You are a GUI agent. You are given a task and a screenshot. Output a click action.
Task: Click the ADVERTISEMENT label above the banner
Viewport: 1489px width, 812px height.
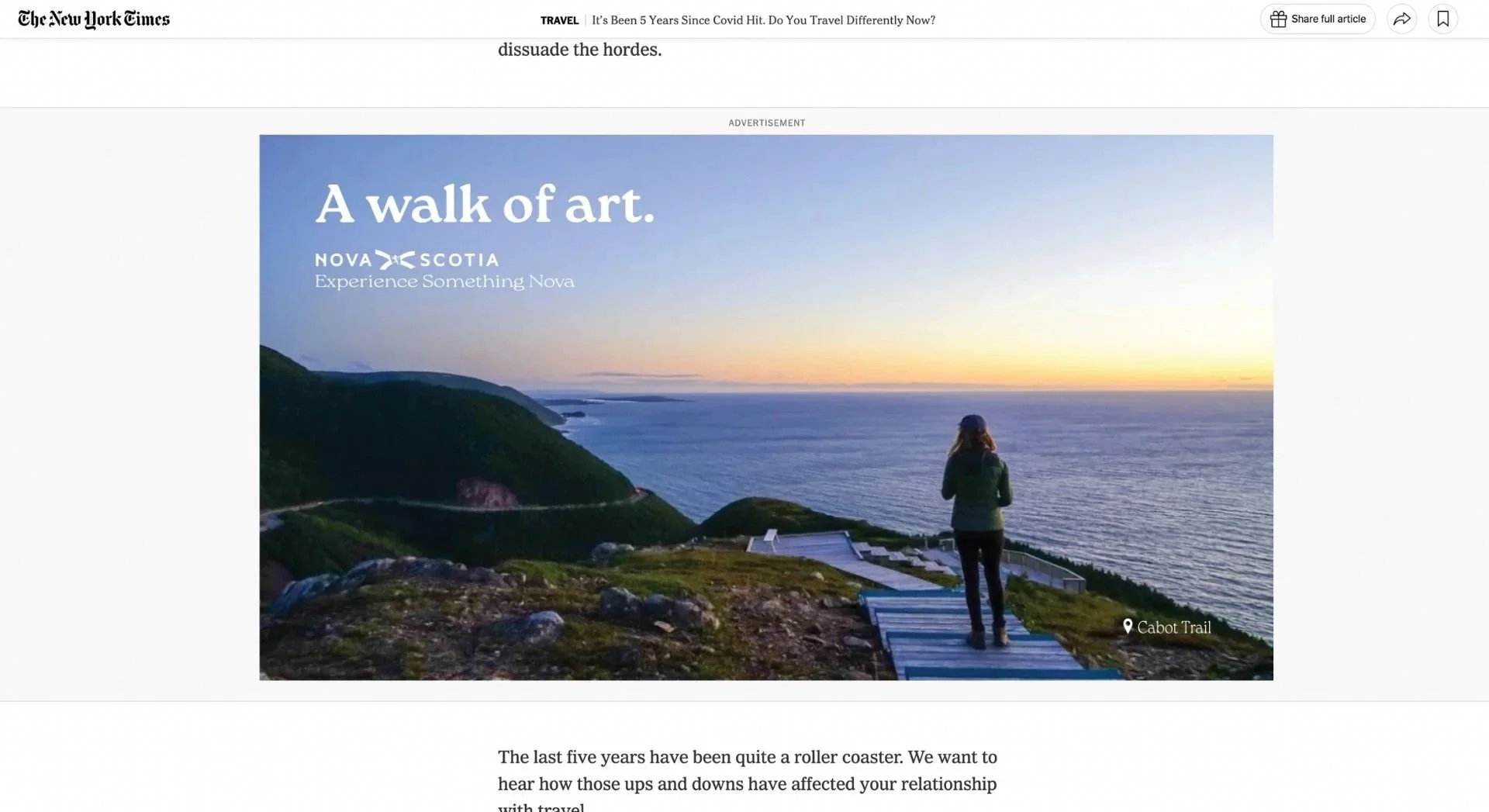pos(766,123)
